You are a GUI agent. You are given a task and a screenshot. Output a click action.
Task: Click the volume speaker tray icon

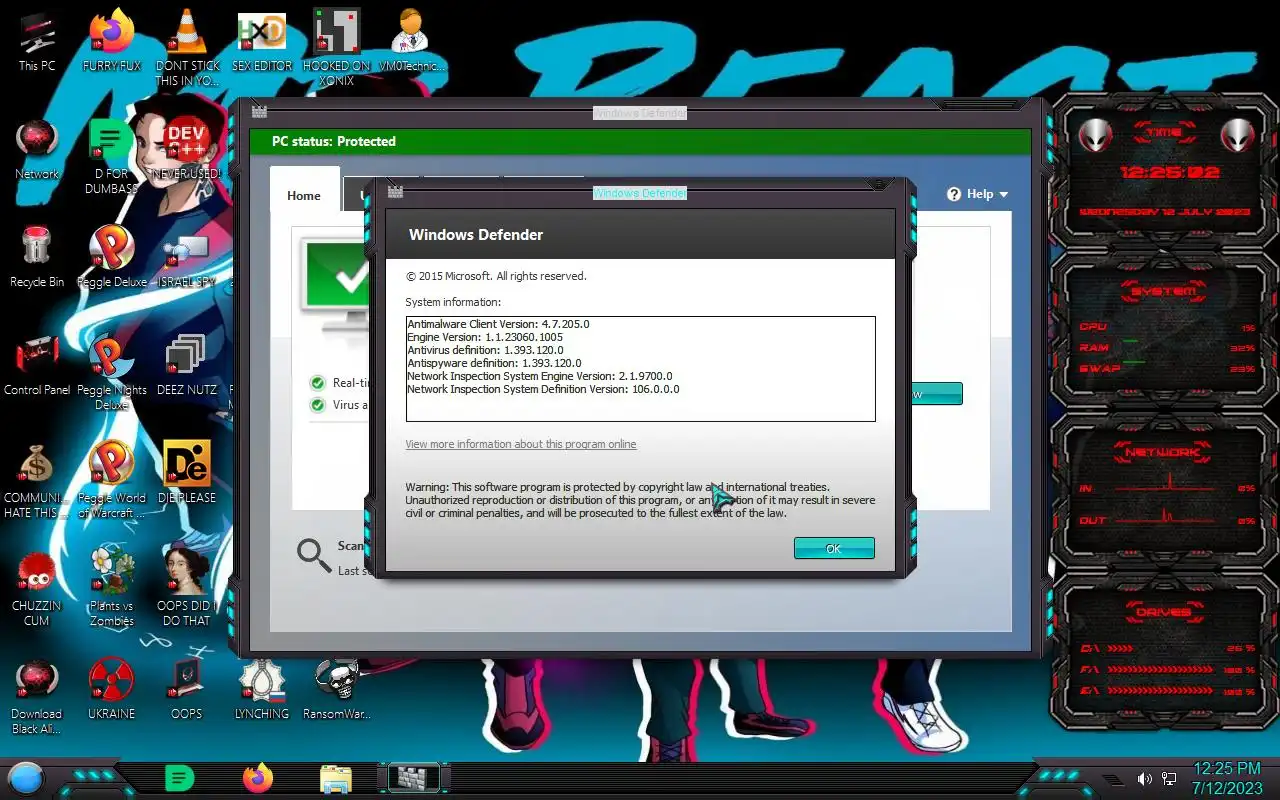(1146, 778)
